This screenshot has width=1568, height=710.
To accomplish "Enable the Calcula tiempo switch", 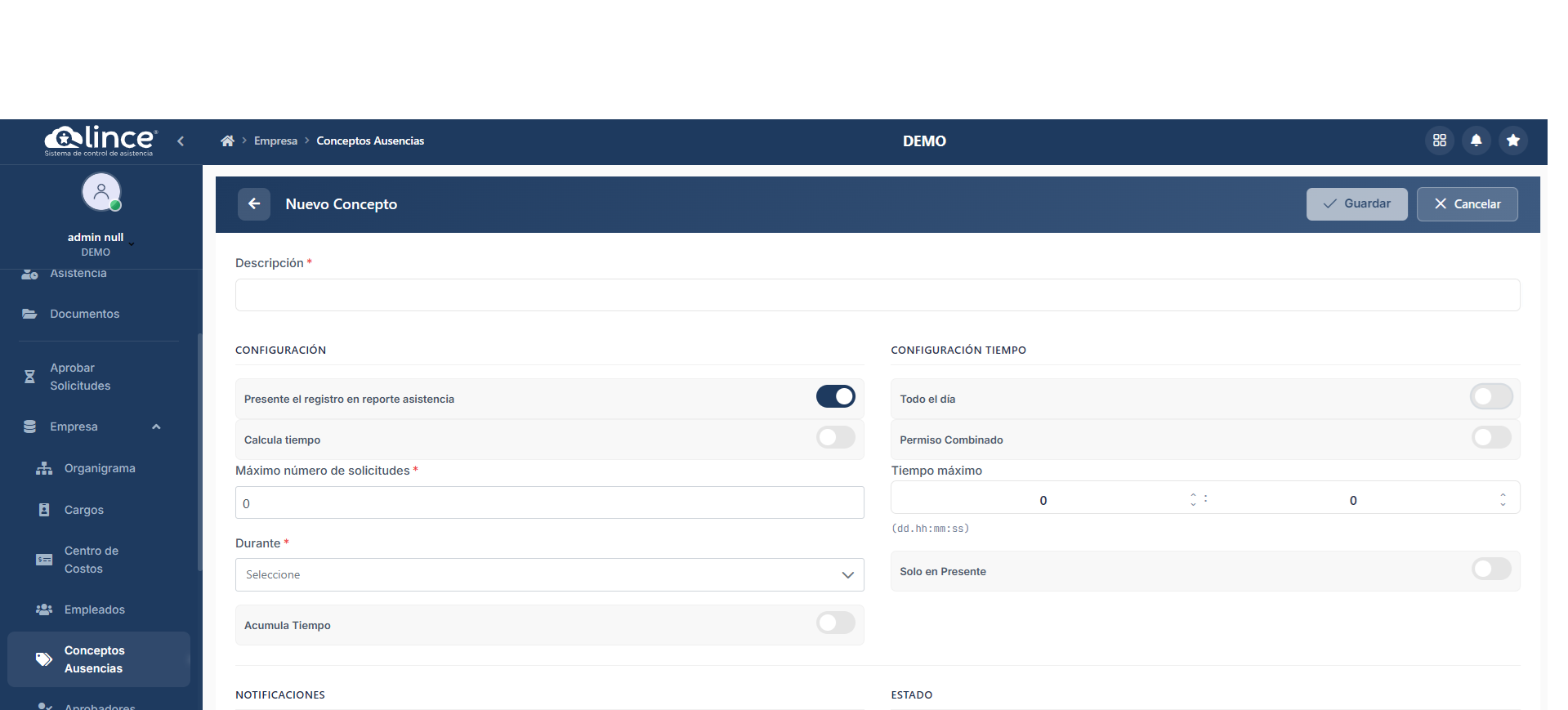I will (x=835, y=438).
